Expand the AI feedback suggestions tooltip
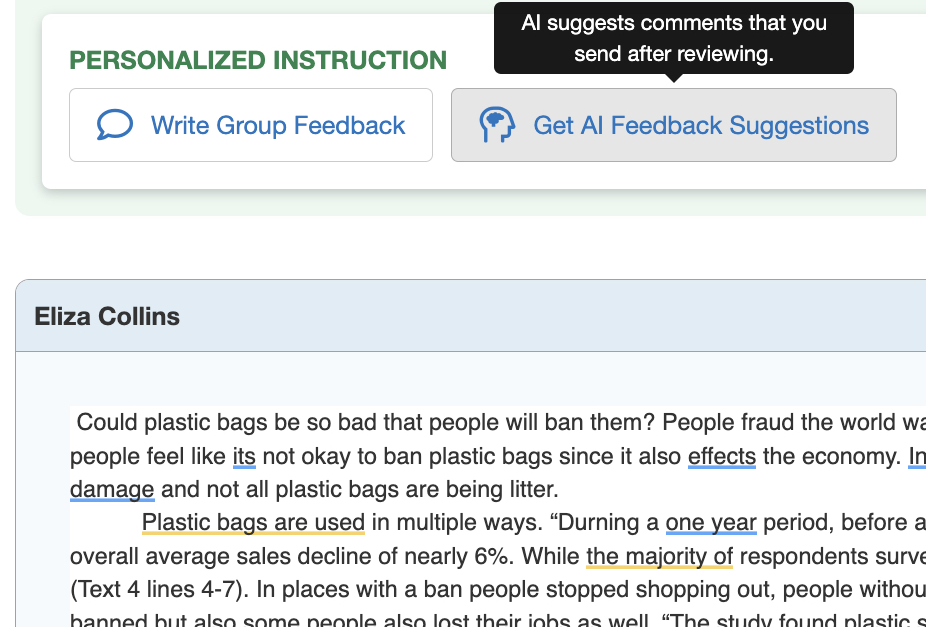Viewport: 926px width, 627px height. tap(672, 38)
